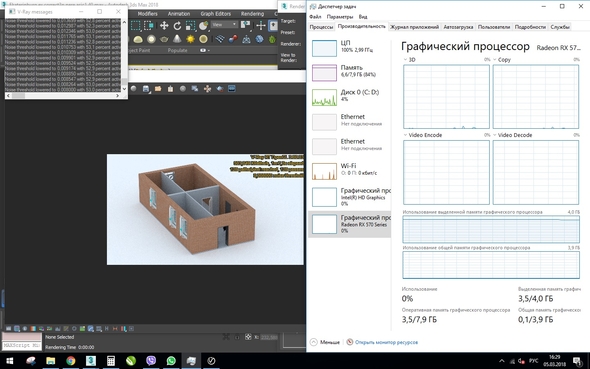
Task: Create a V-Ray sun light
Action: (190, 39)
